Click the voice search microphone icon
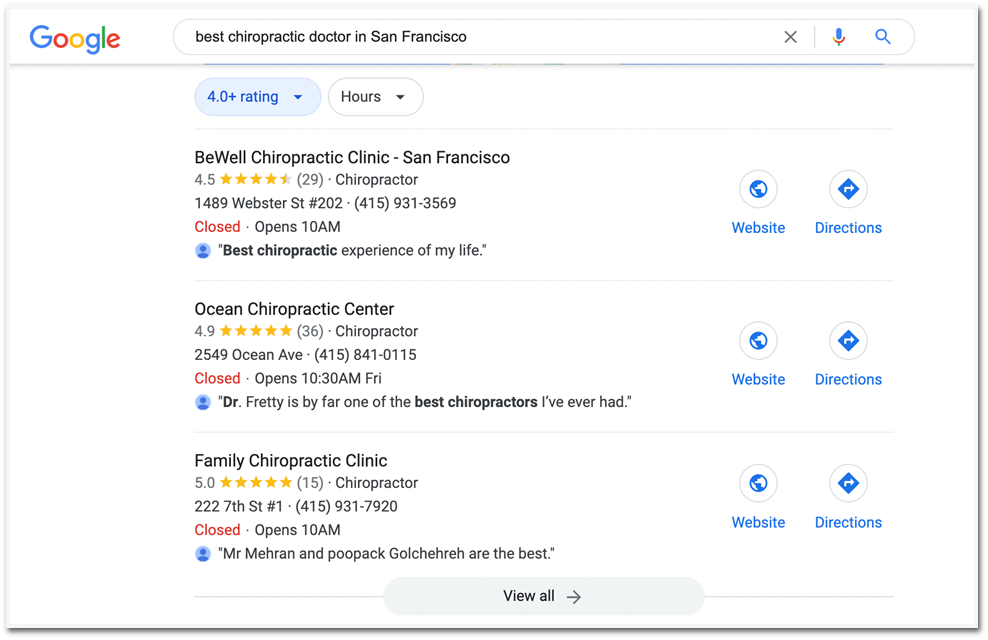 tap(838, 36)
